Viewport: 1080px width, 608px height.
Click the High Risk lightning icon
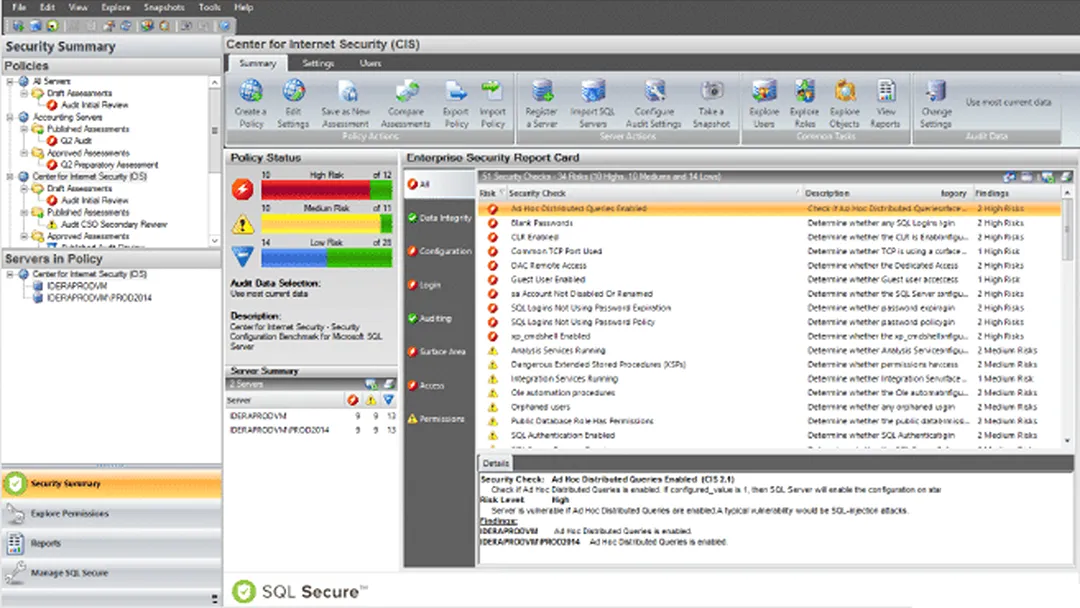click(242, 189)
